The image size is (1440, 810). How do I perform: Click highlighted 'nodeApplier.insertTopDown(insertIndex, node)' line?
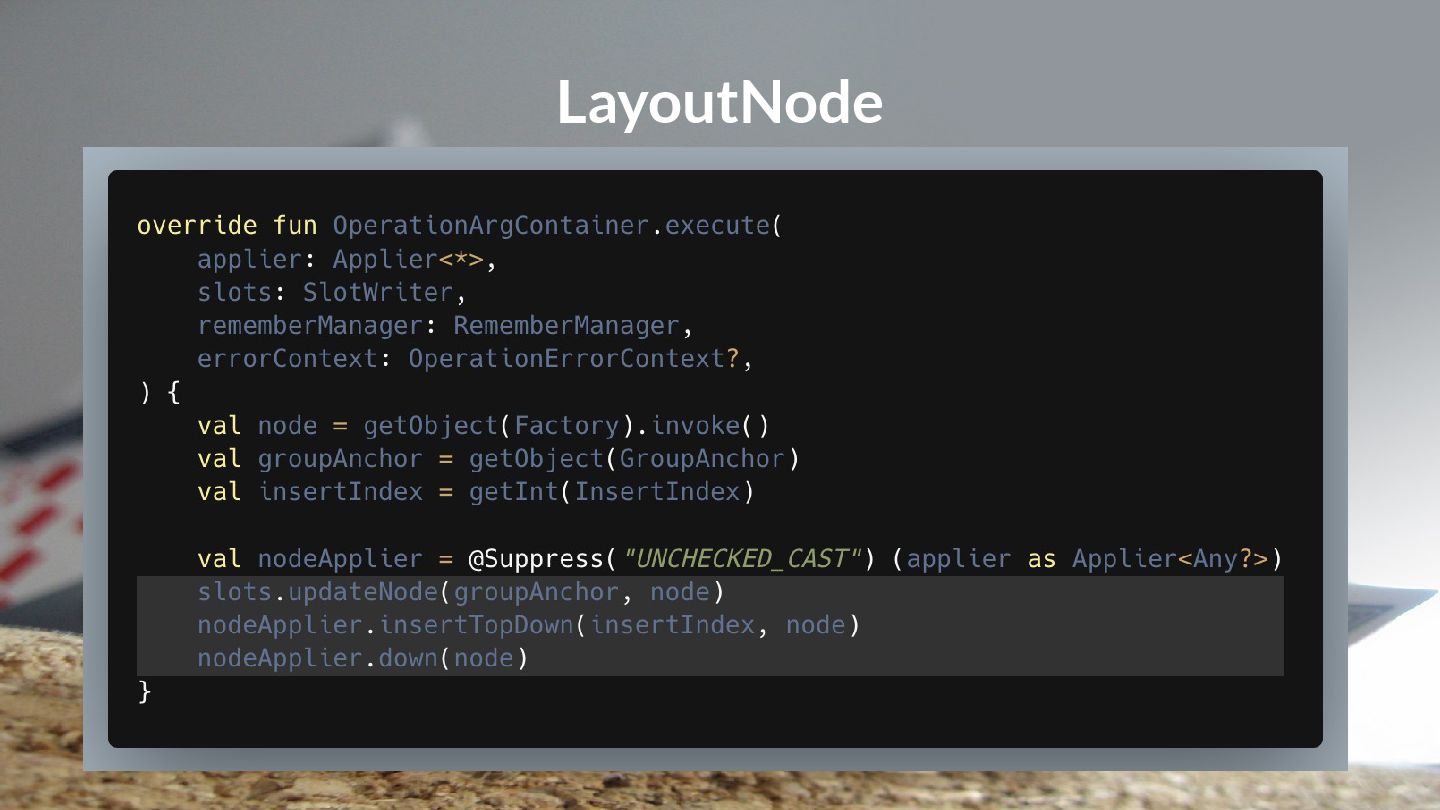pyautogui.click(x=528, y=625)
